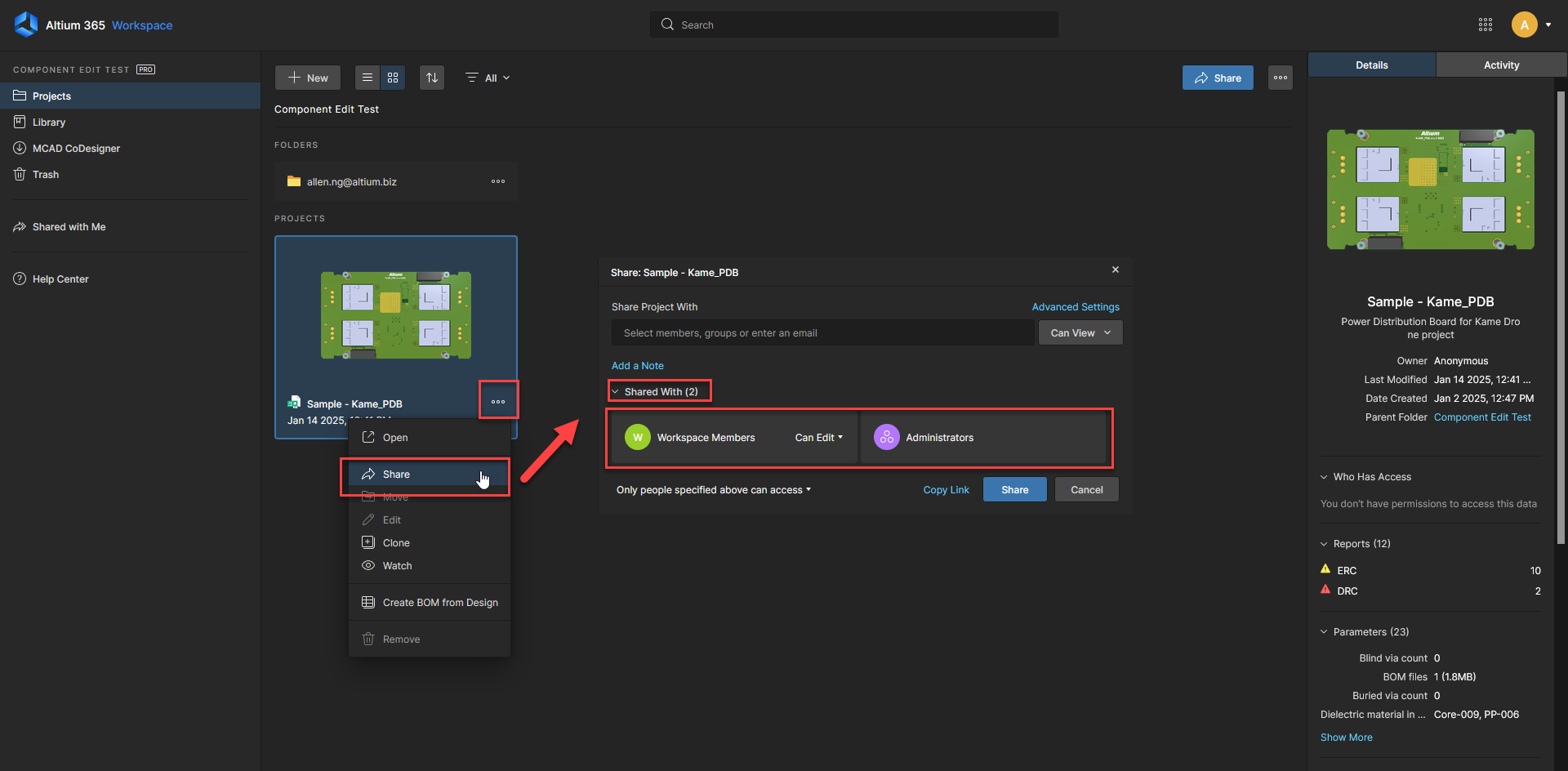This screenshot has width=1568, height=771.
Task: Open ellipsis menu for allen.ng@altium.biz folder
Action: pyautogui.click(x=498, y=181)
